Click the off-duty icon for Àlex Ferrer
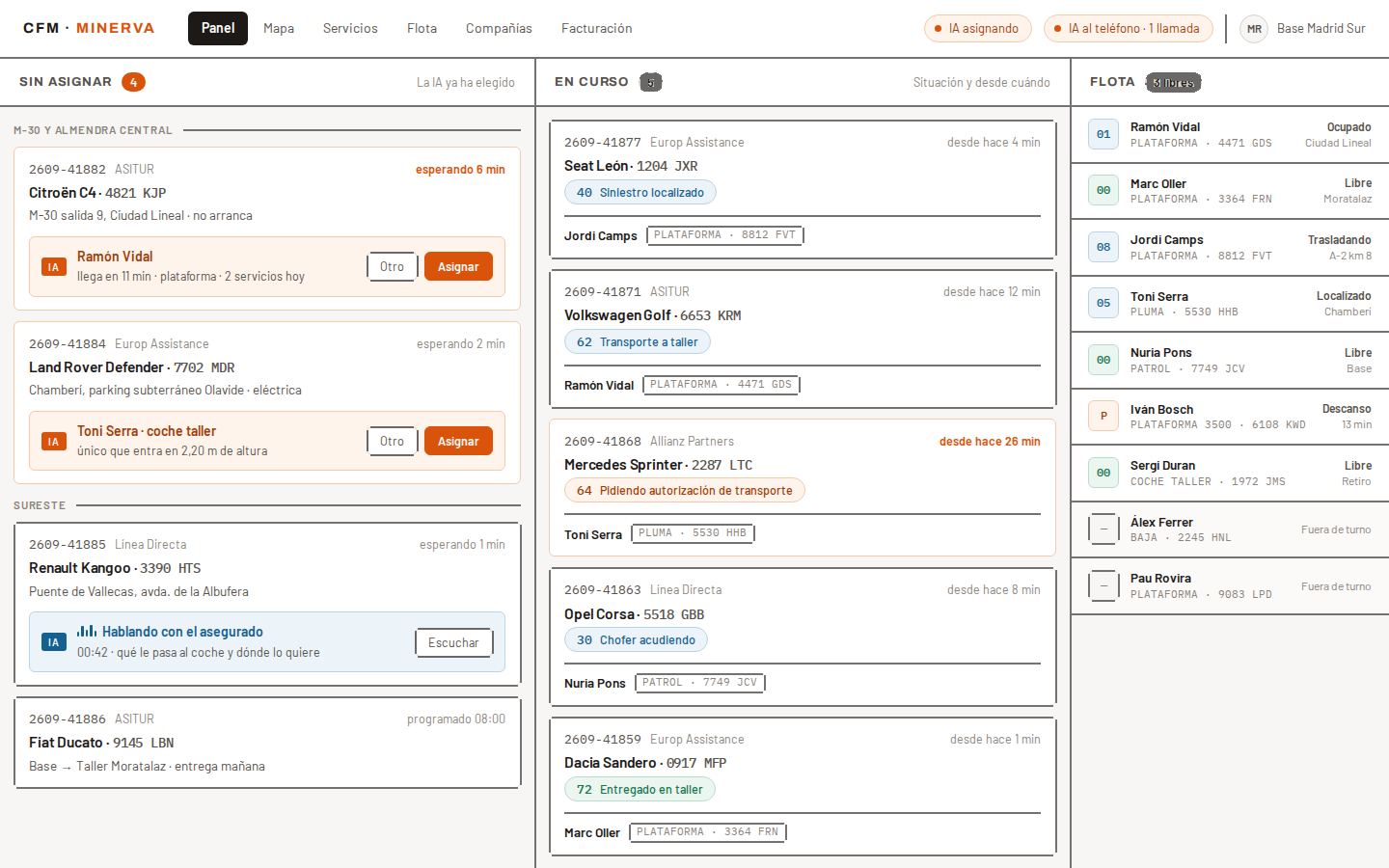This screenshot has width=1389, height=868. click(1103, 529)
